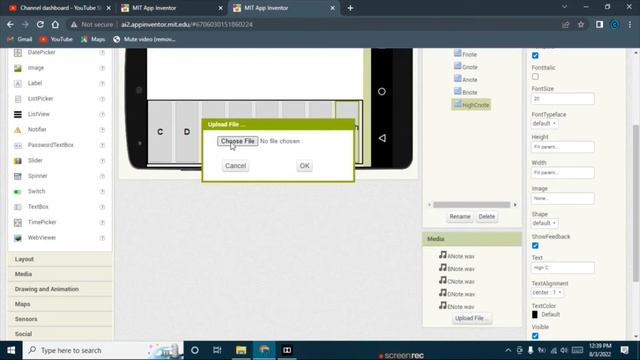Click the Image property field
640x360 pixels.
pos(562,198)
